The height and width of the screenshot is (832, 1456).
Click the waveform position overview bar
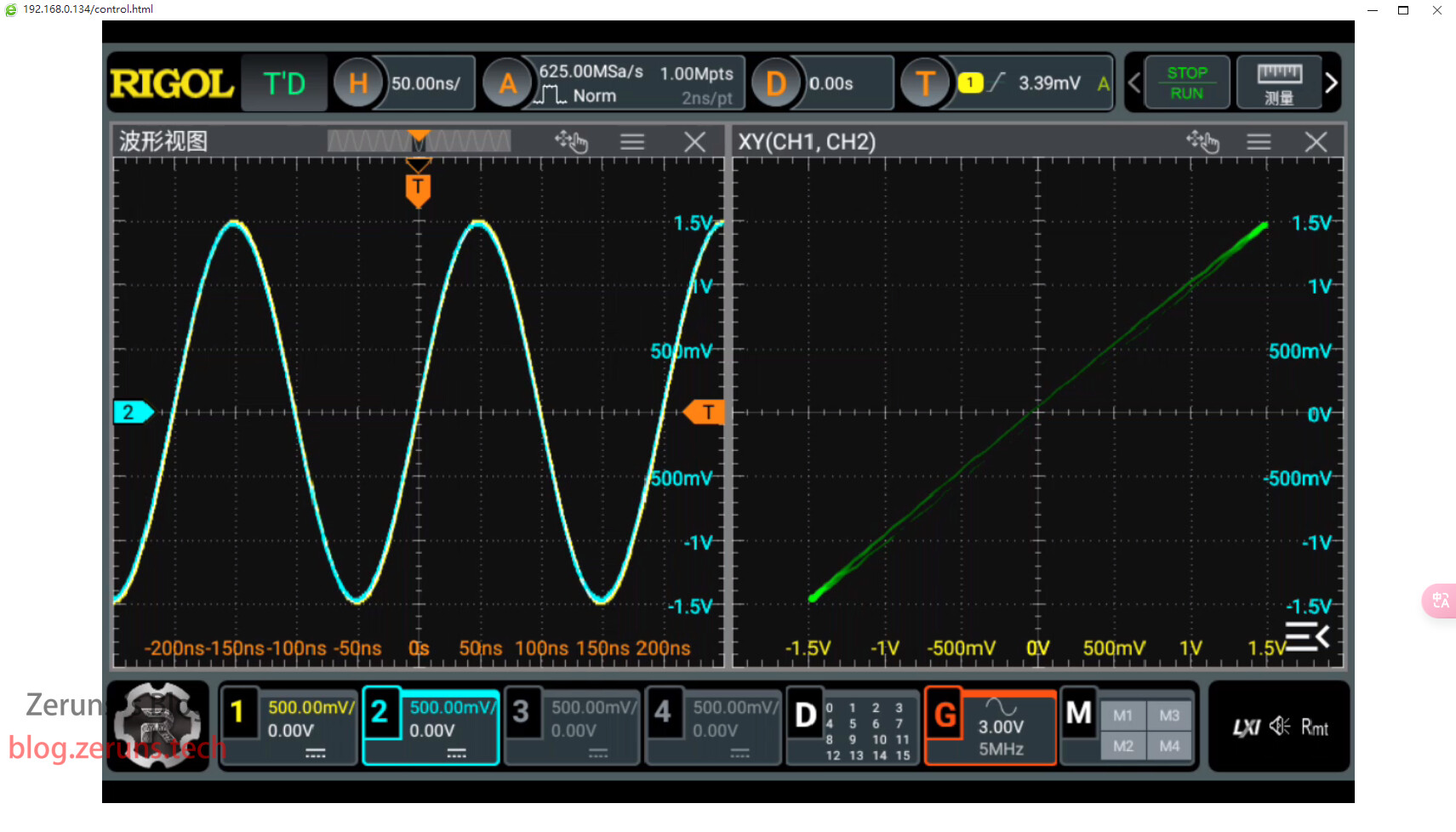[419, 141]
